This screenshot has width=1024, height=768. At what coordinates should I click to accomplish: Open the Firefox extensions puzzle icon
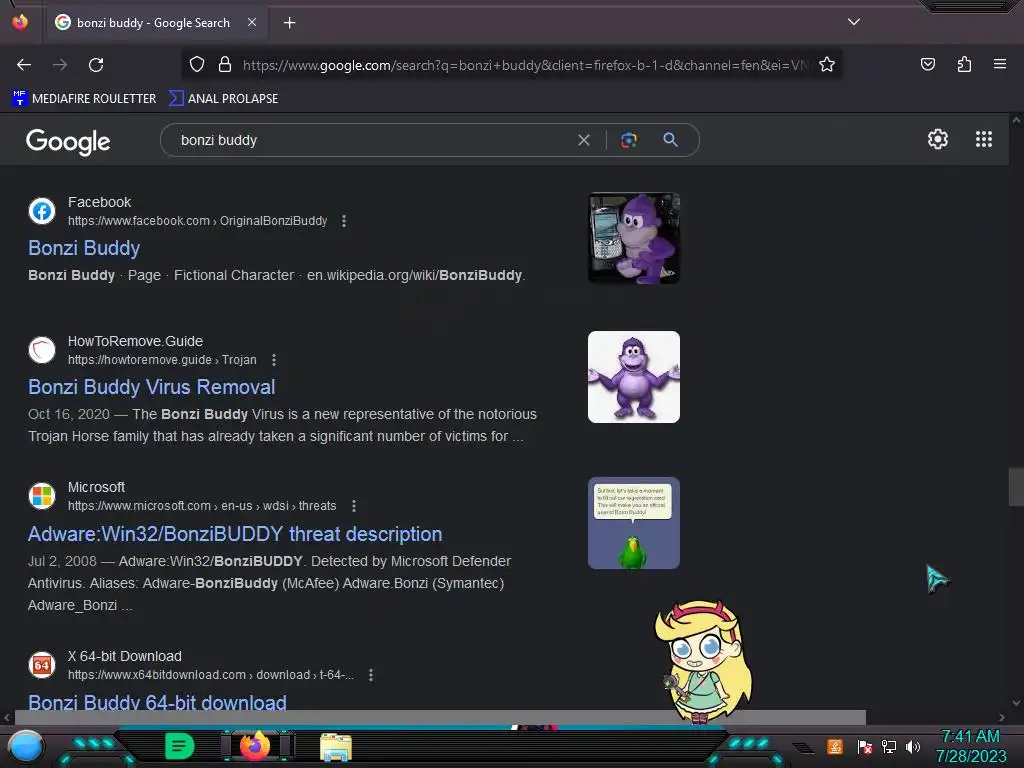tap(964, 65)
